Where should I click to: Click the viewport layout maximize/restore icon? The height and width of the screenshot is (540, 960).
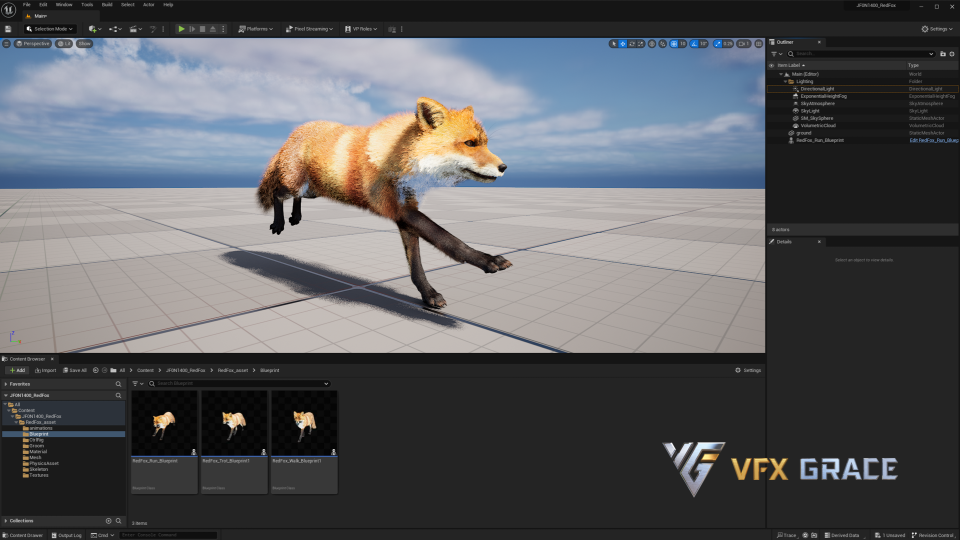pos(759,43)
